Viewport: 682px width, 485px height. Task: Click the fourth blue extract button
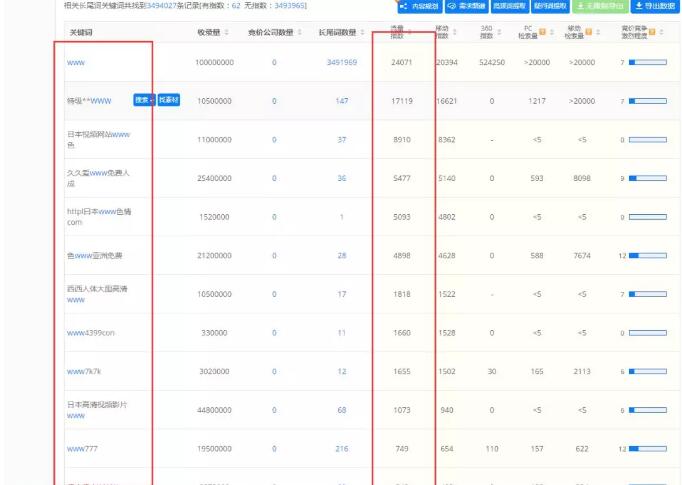(x=550, y=6)
